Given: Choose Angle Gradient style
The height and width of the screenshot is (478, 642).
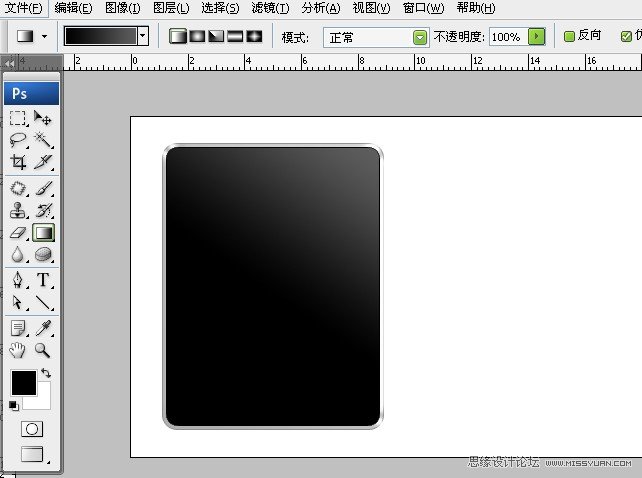Looking at the screenshot, I should [216, 36].
